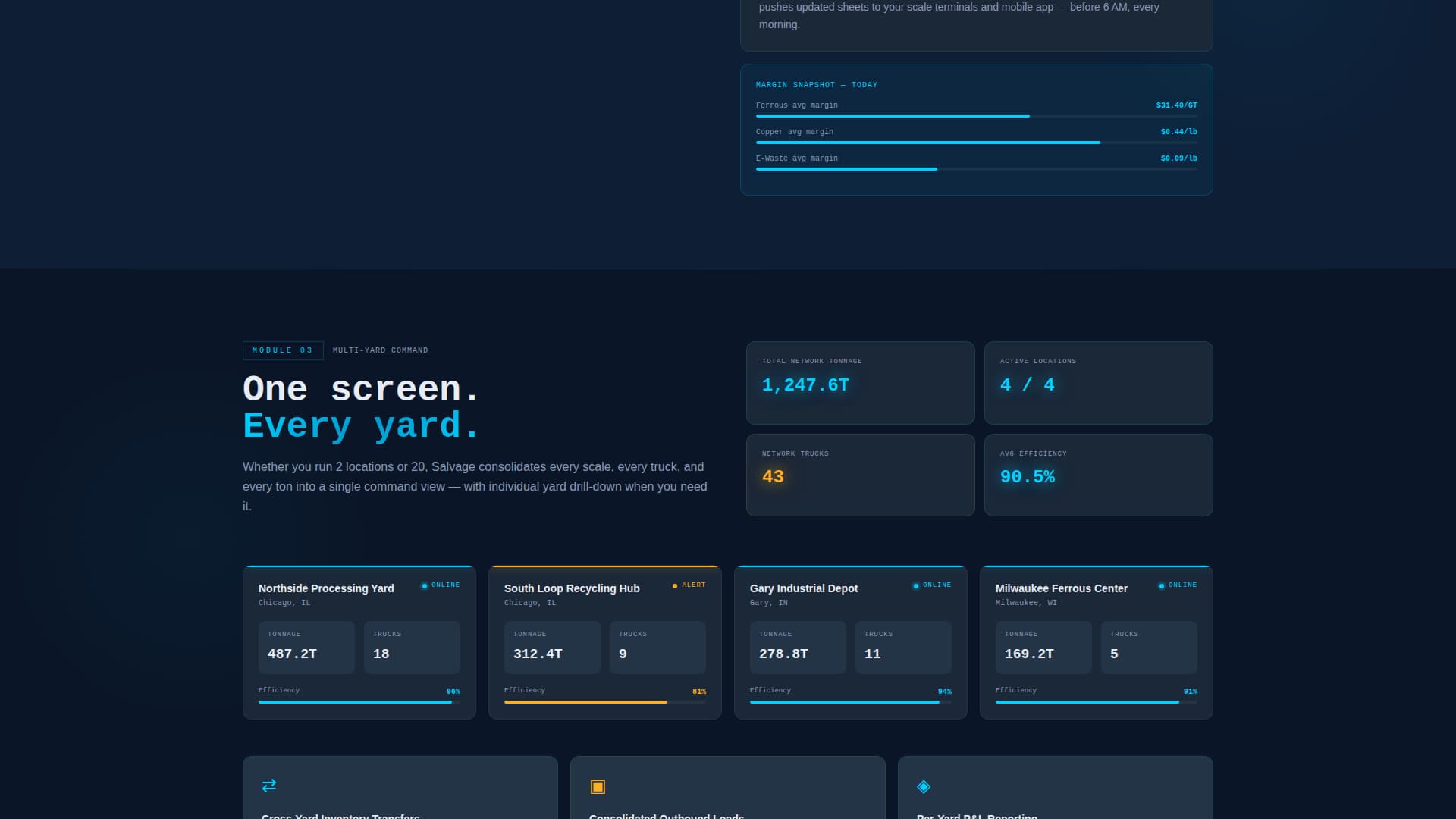Click the $0.09/lb e-waste margin value

coord(1178,158)
